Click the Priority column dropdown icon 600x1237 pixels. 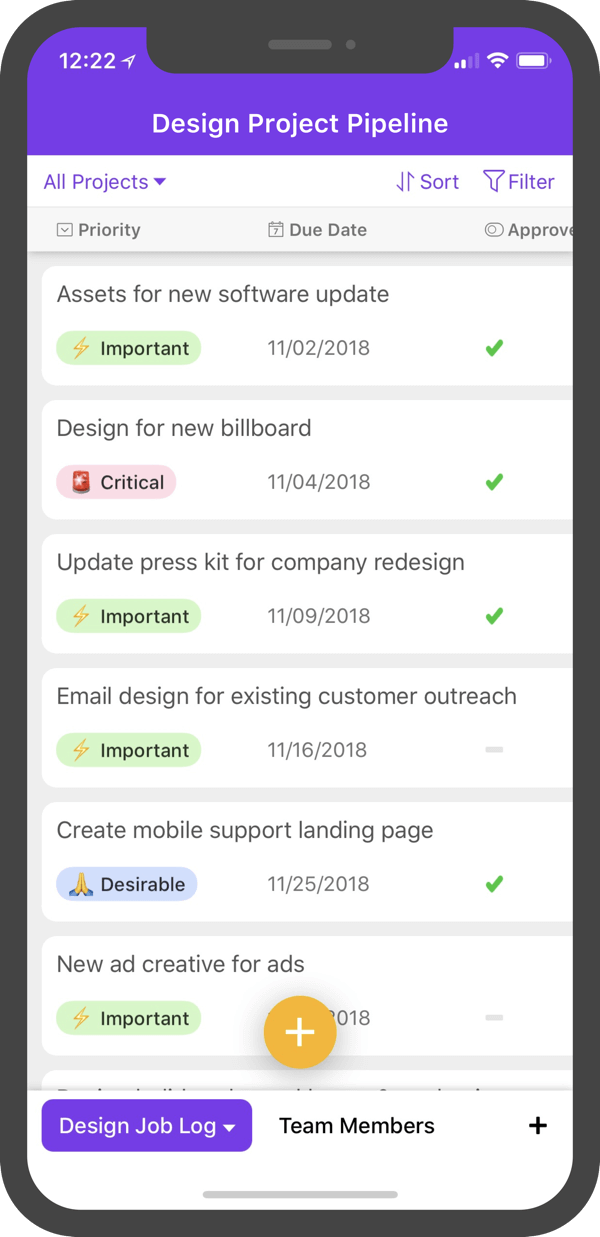pyautogui.click(x=65, y=230)
